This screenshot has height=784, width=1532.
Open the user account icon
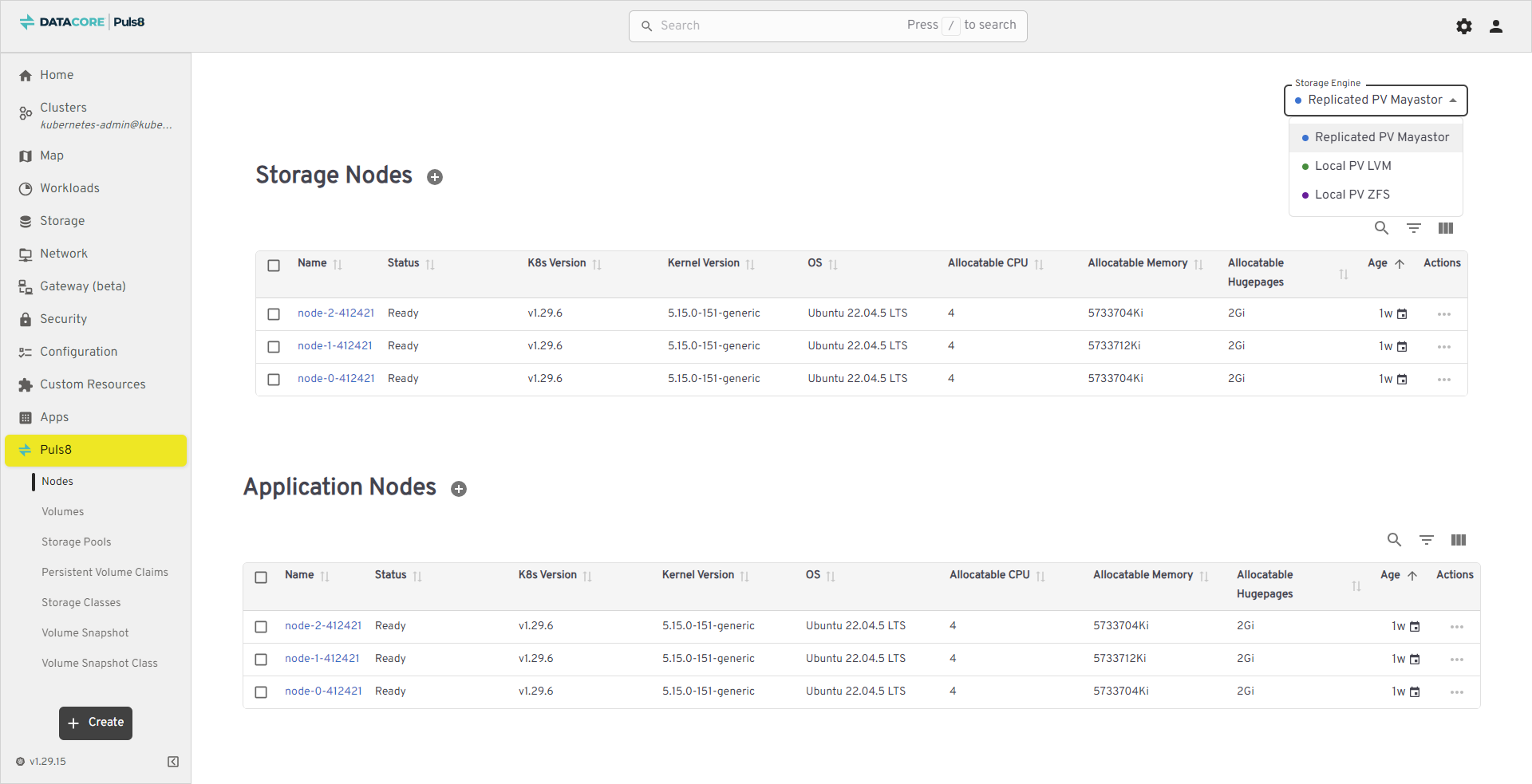point(1495,26)
